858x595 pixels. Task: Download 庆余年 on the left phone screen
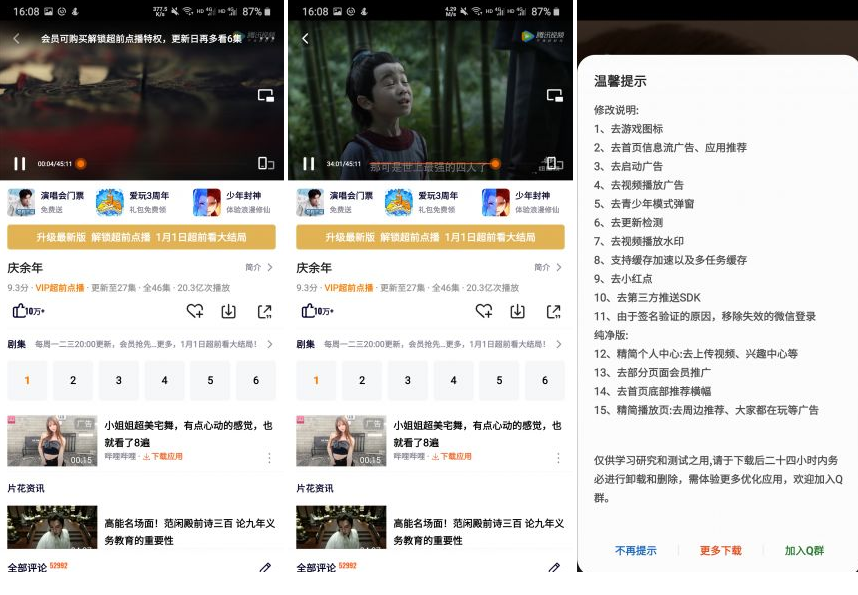[x=229, y=311]
